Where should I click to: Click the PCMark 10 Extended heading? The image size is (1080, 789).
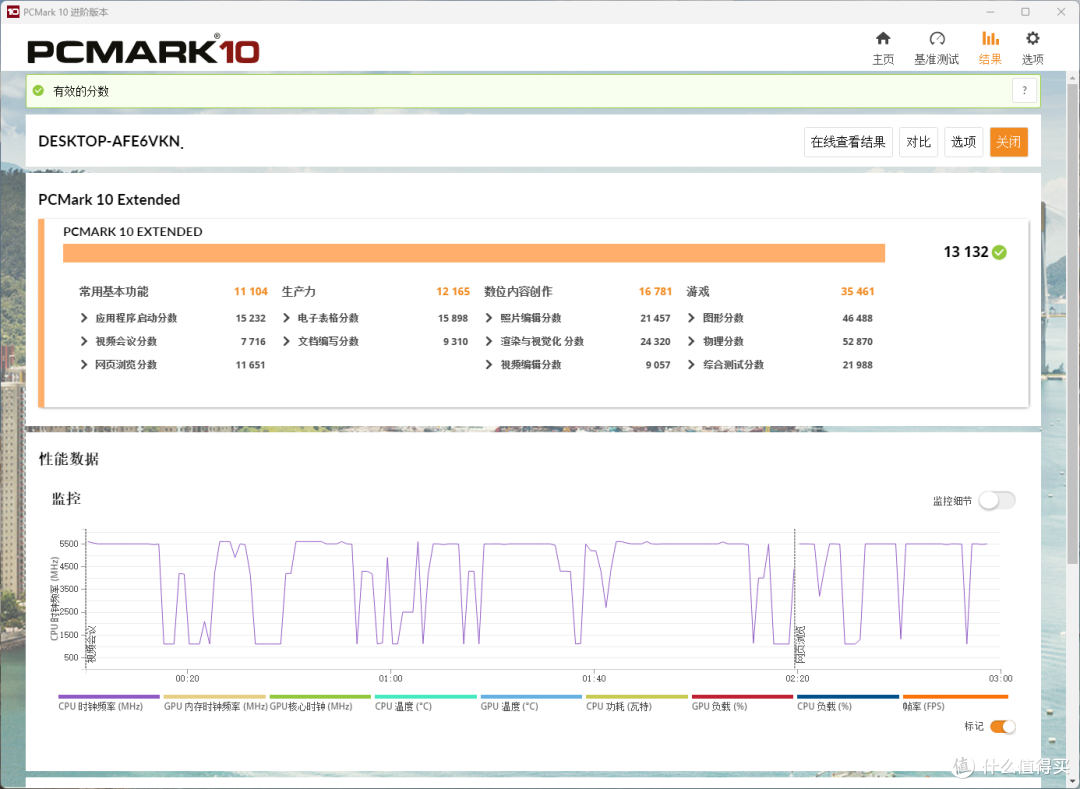tap(109, 200)
